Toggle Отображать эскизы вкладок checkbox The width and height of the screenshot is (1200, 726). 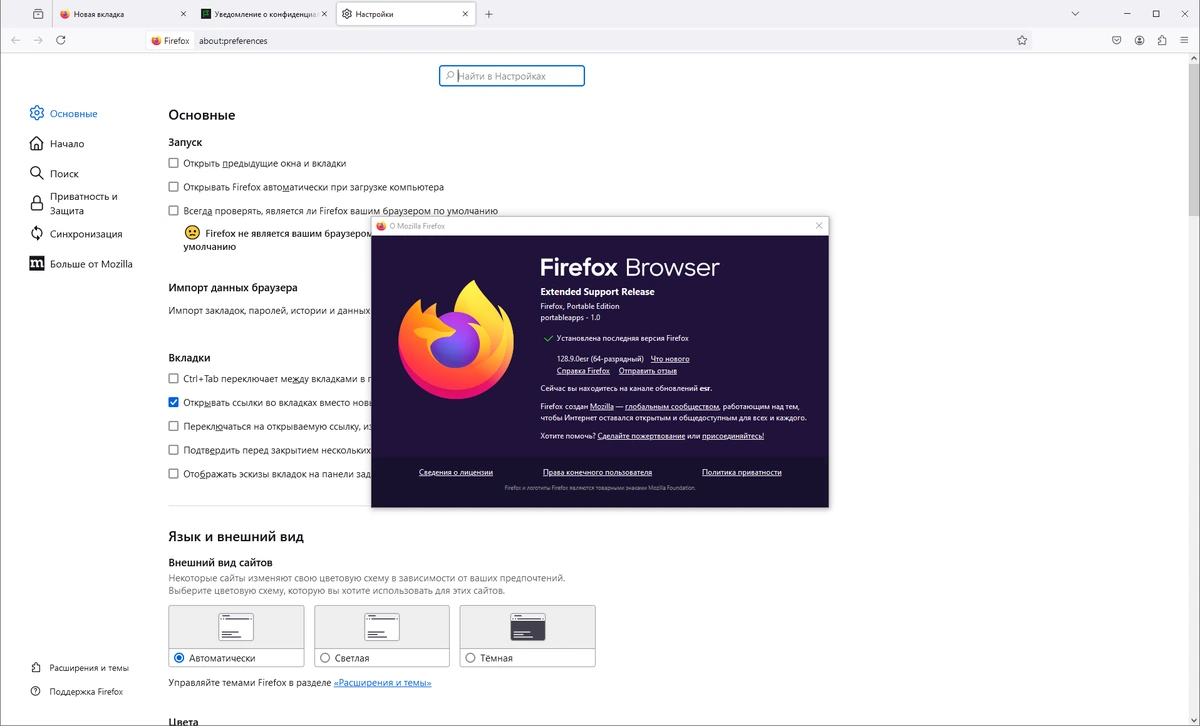click(174, 473)
